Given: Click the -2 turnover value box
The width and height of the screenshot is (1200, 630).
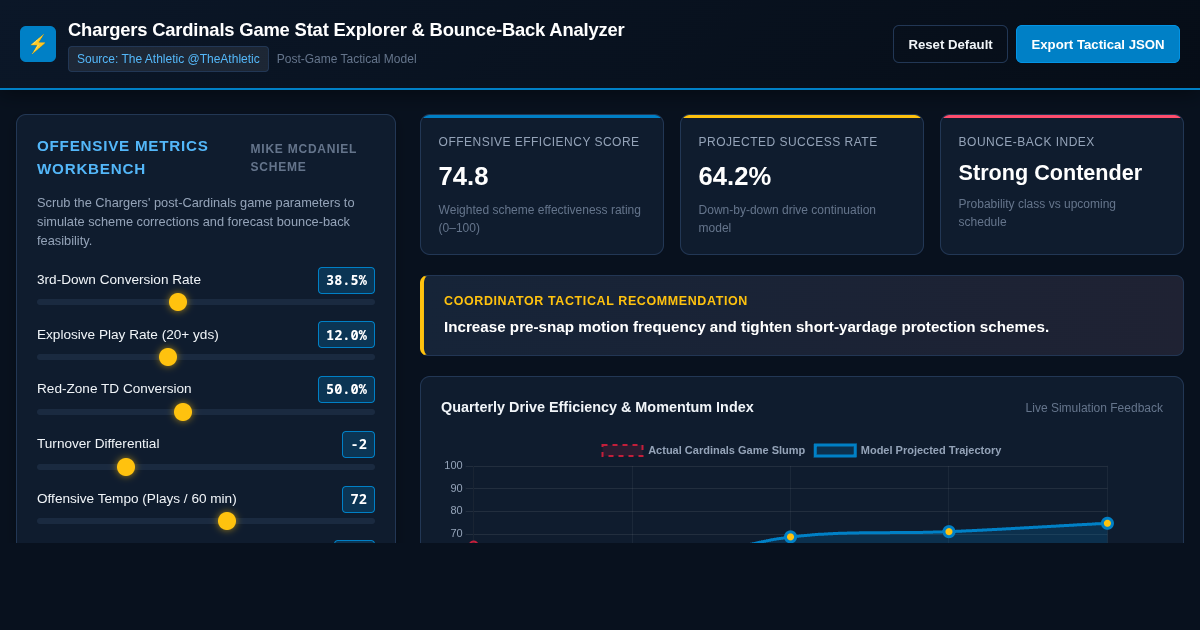Looking at the screenshot, I should pos(358,444).
